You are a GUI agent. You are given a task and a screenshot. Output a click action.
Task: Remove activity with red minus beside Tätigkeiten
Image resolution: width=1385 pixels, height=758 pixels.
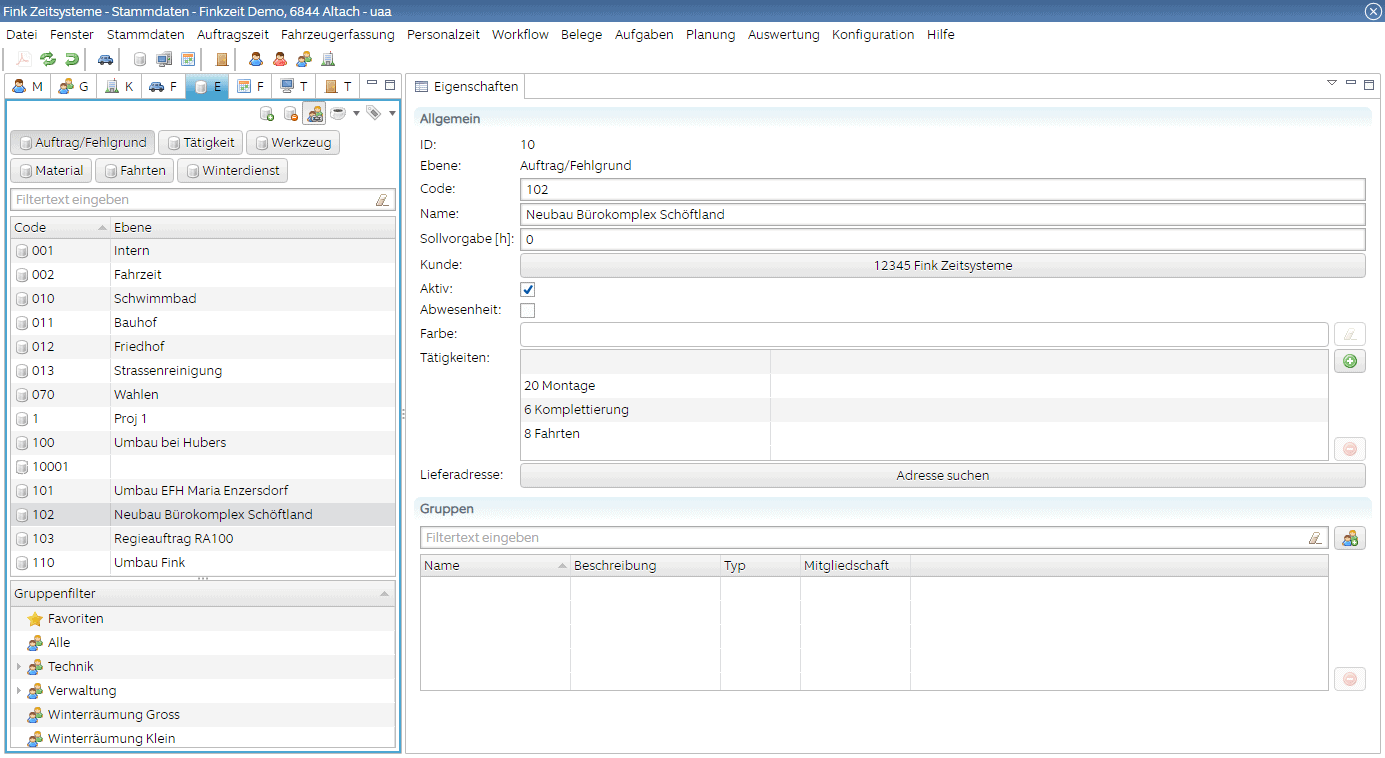(x=1350, y=449)
